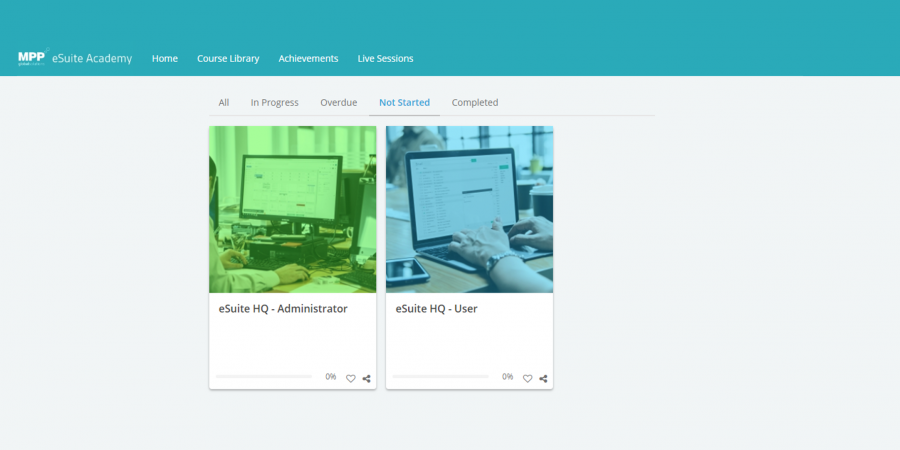Click the Administrator course progress bar

click(264, 377)
